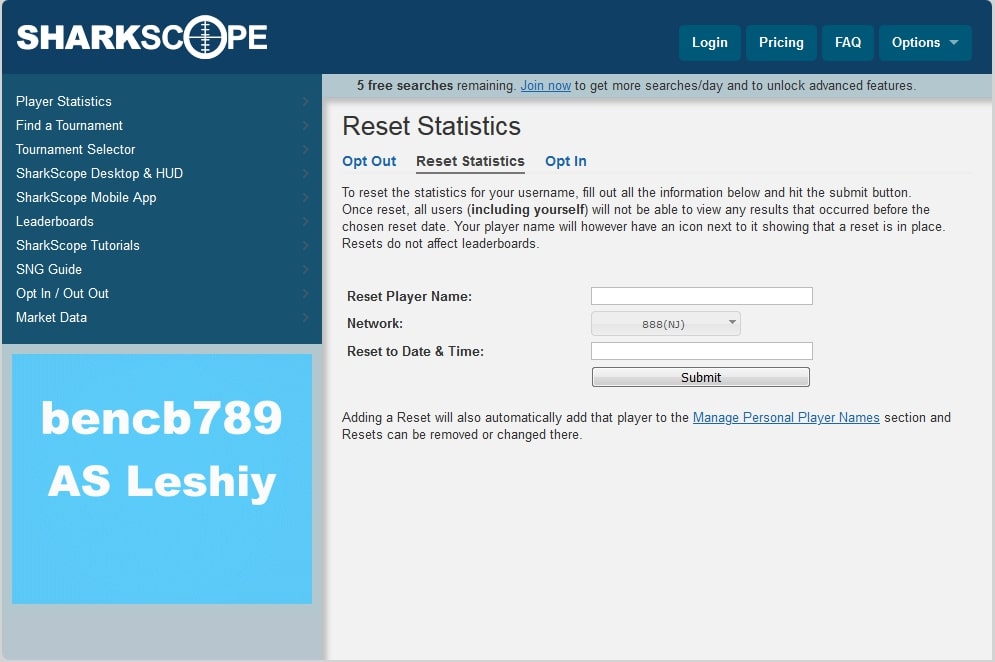
Task: Click the Submit button
Action: (701, 377)
